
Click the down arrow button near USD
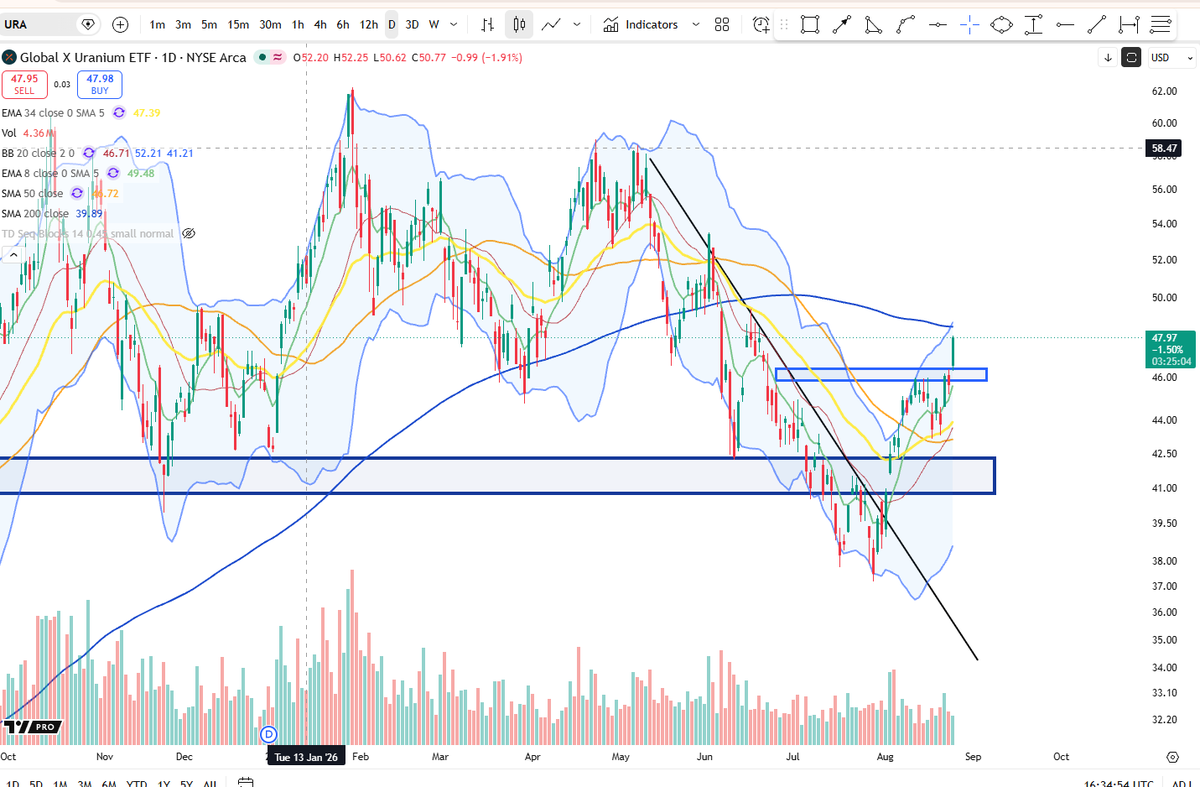point(1108,58)
